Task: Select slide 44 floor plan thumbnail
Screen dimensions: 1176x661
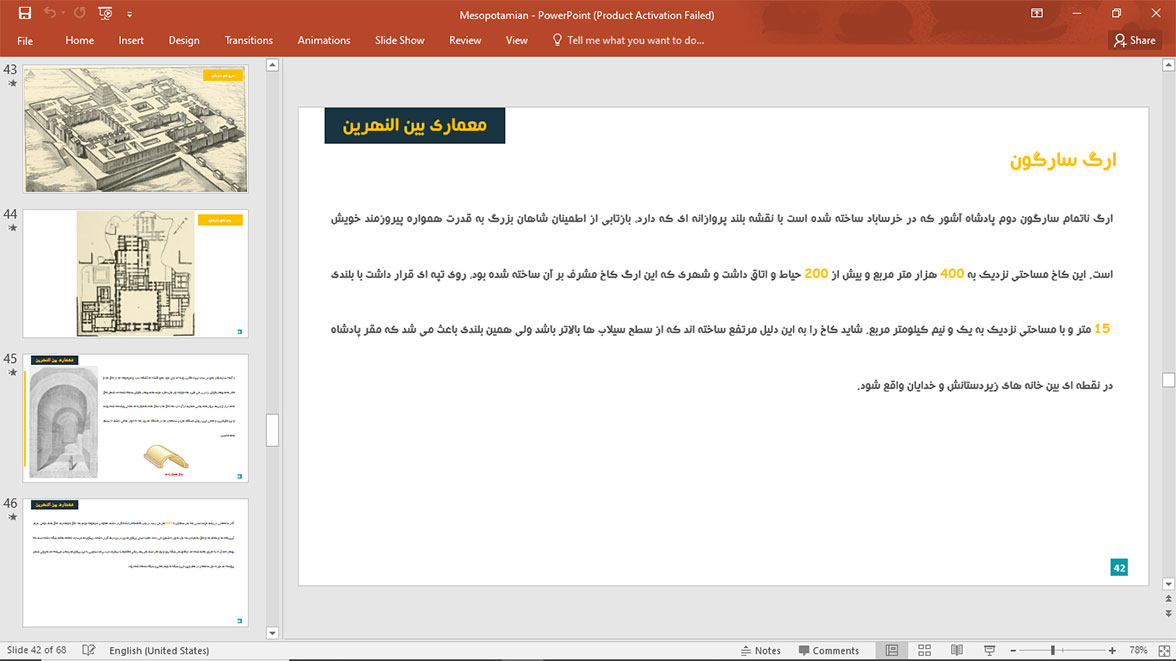Action: point(135,274)
